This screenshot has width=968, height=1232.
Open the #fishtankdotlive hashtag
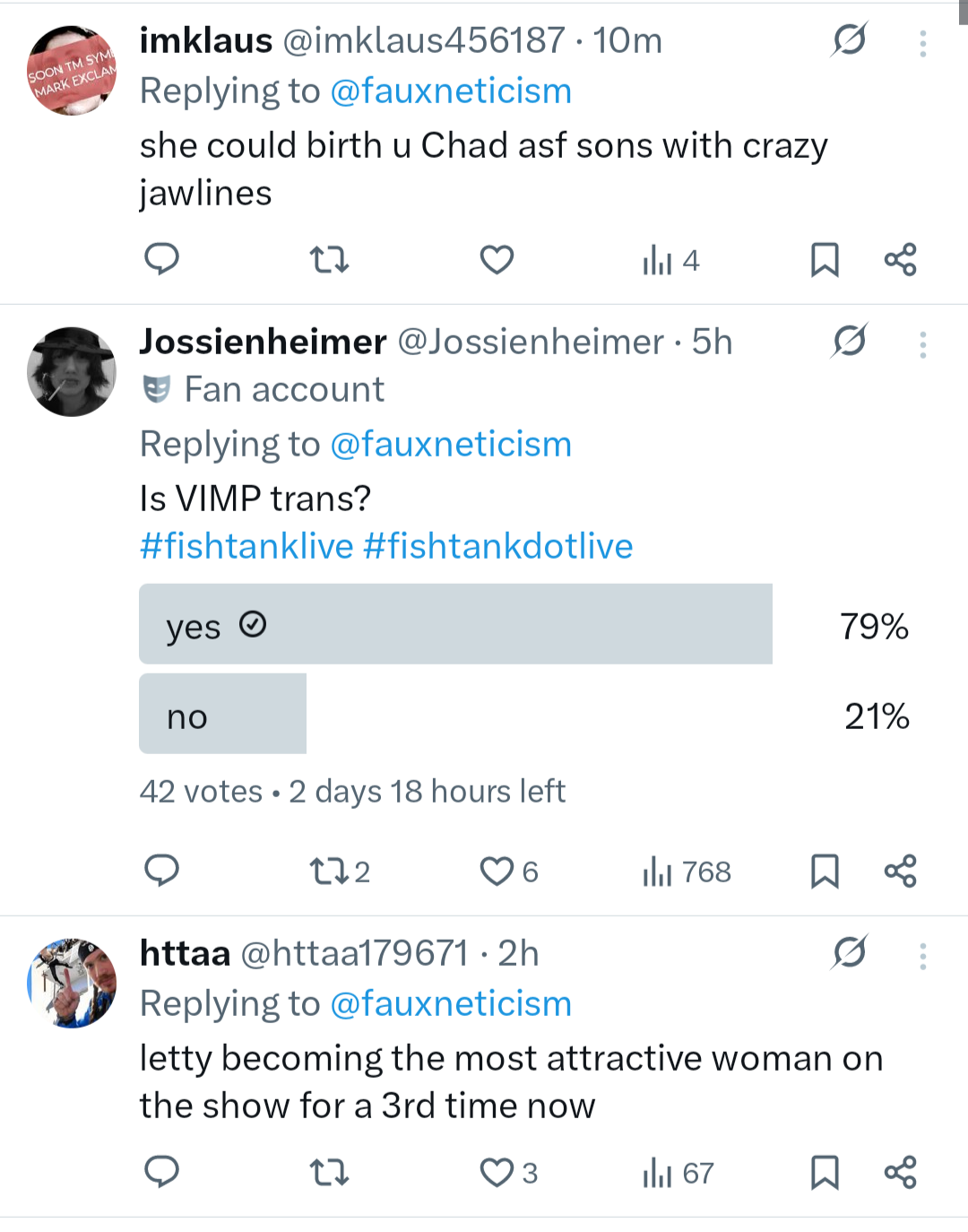pyautogui.click(x=498, y=546)
